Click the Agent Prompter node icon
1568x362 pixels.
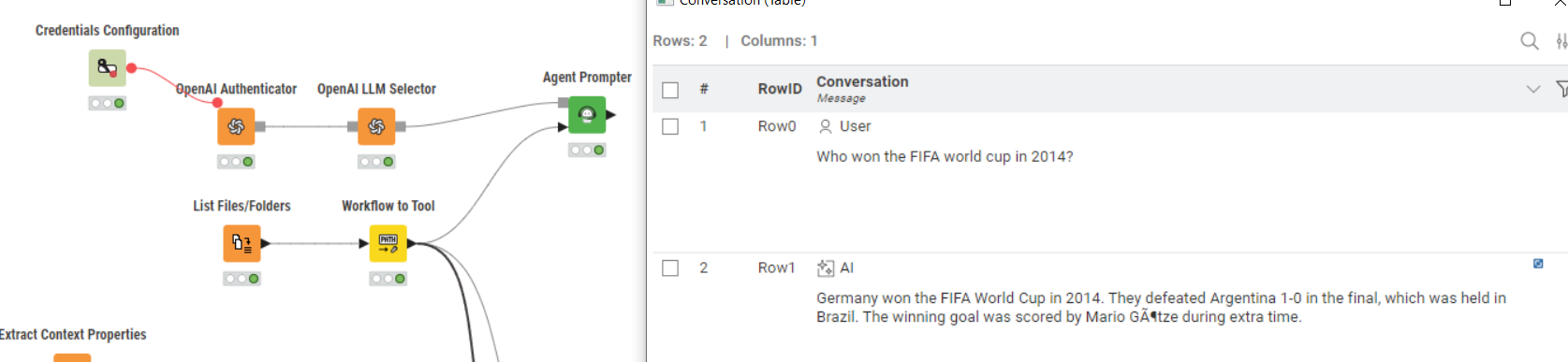[587, 115]
